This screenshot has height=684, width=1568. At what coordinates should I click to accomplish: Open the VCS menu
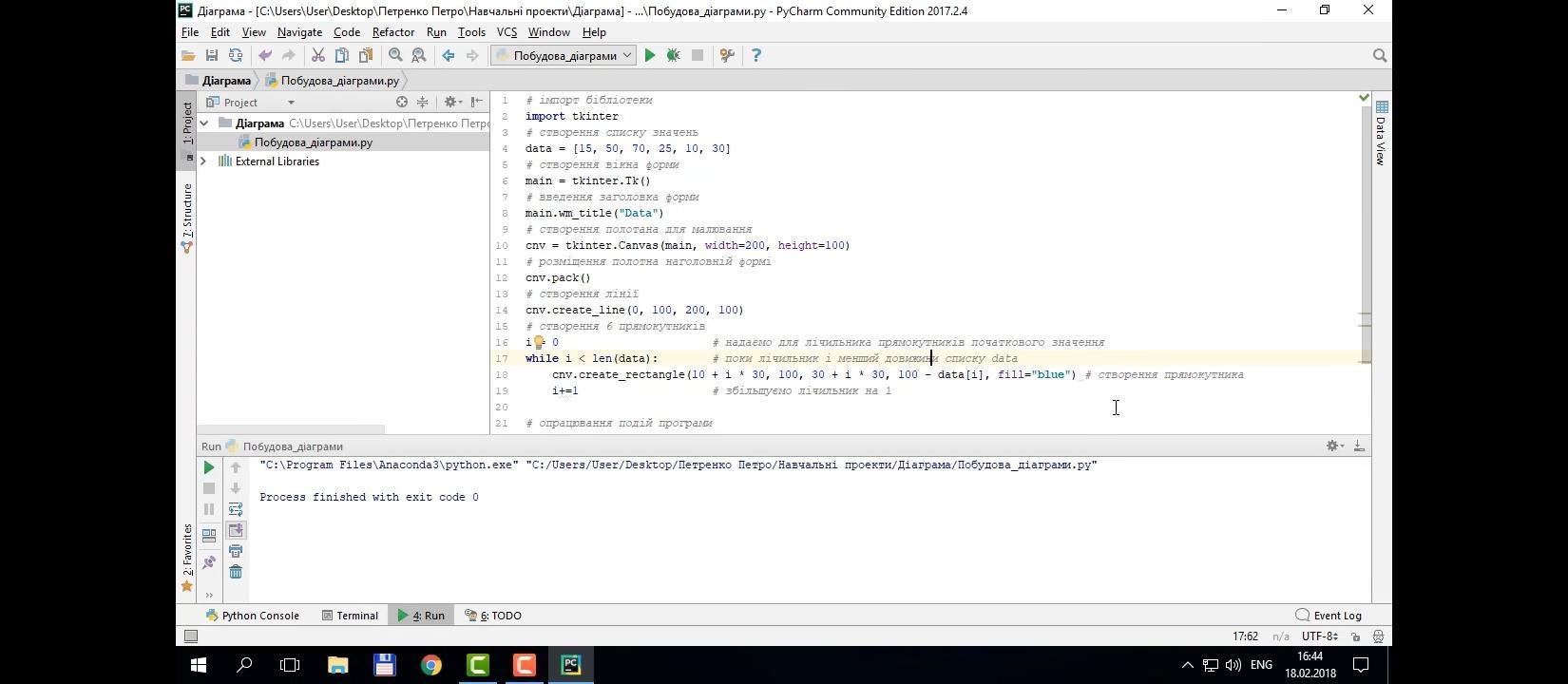tap(507, 32)
